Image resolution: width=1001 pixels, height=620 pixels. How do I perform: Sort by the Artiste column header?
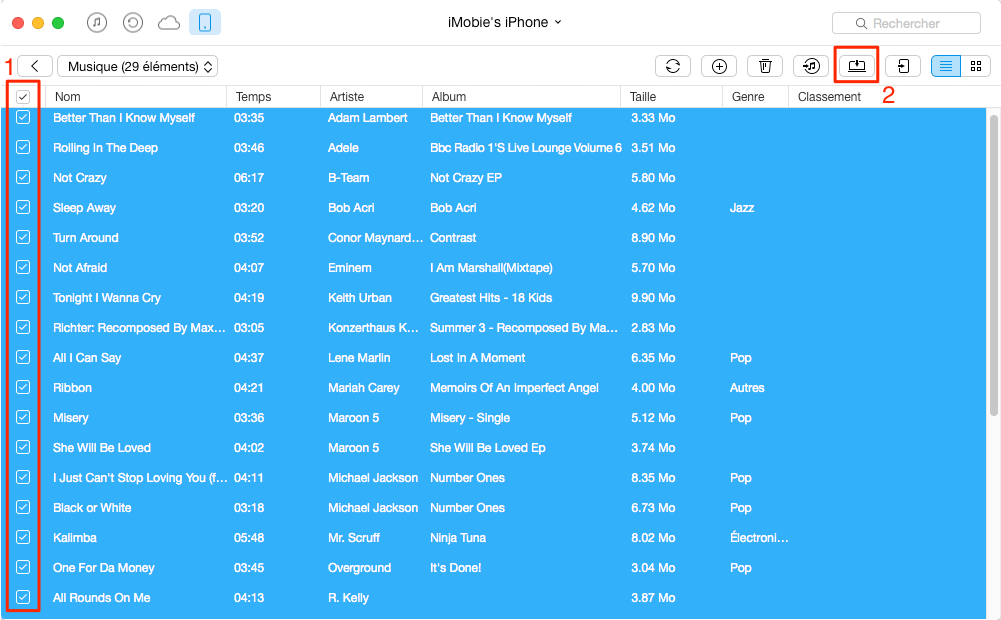(372, 96)
